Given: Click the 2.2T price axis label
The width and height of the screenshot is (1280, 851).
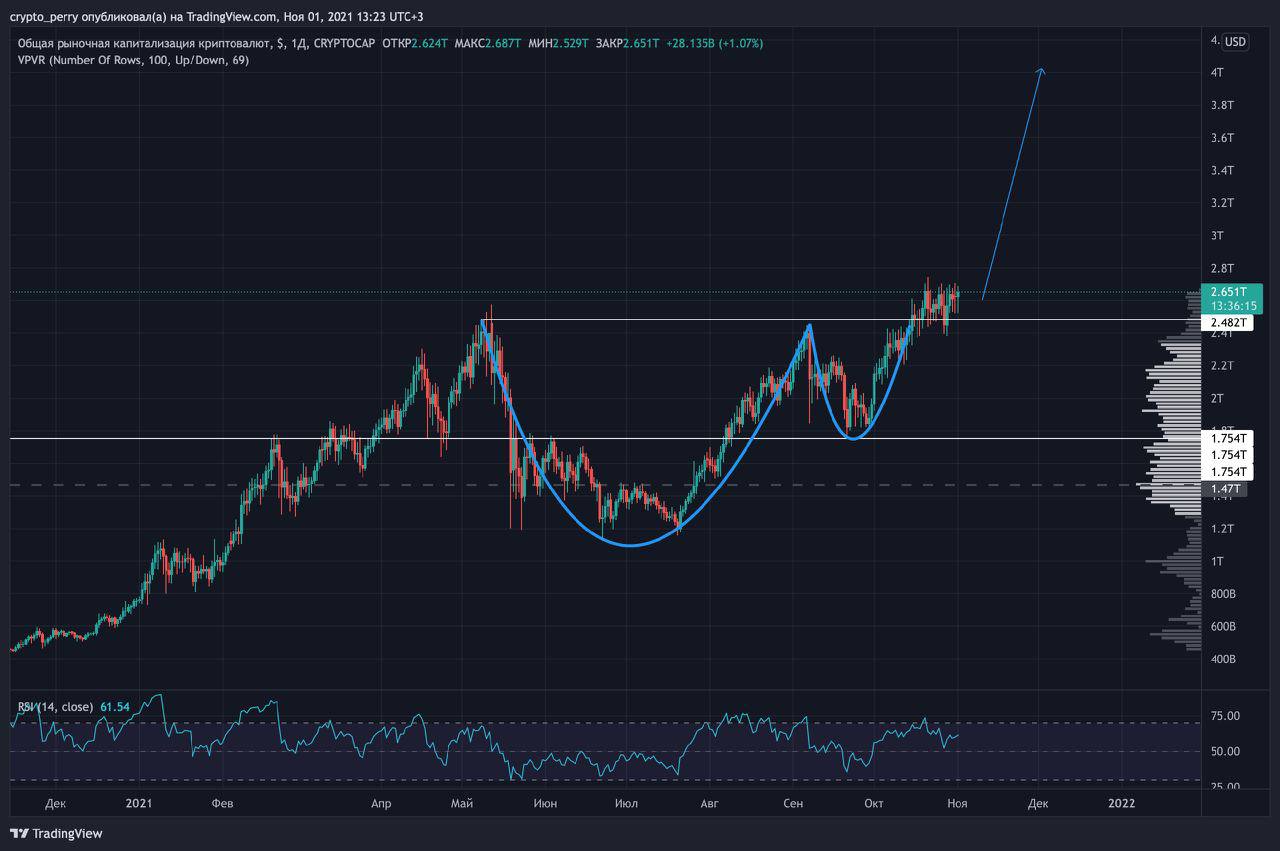Looking at the screenshot, I should click(1223, 366).
